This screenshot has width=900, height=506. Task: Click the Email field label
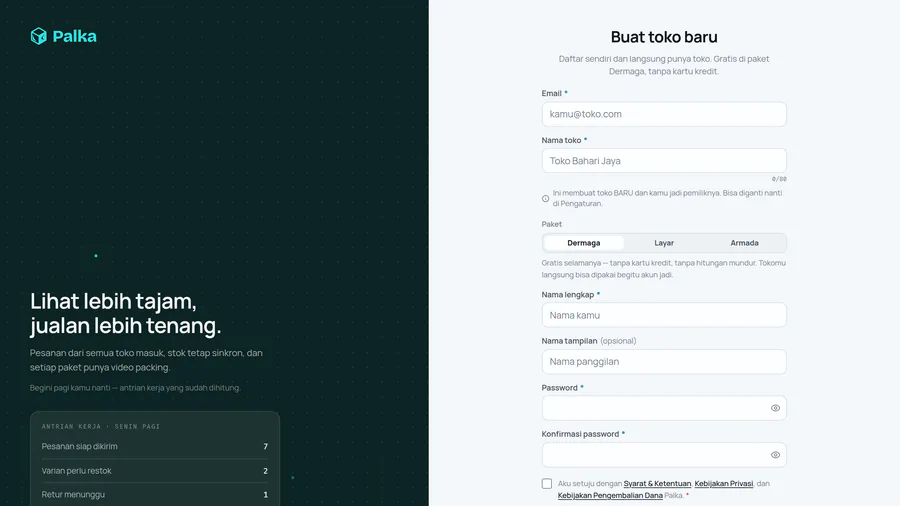[552, 93]
